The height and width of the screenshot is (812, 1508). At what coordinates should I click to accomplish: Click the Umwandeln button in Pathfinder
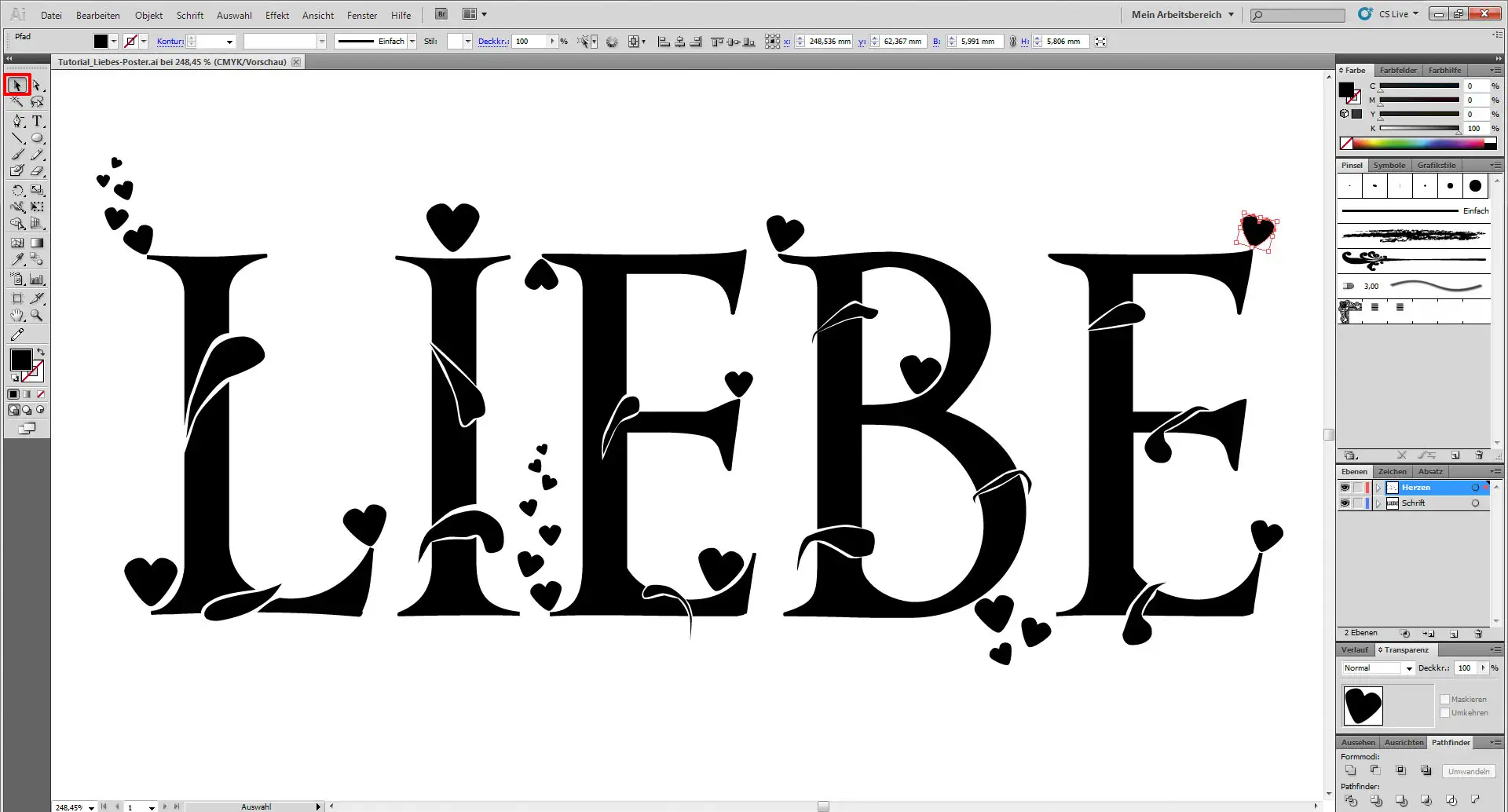(1469, 771)
